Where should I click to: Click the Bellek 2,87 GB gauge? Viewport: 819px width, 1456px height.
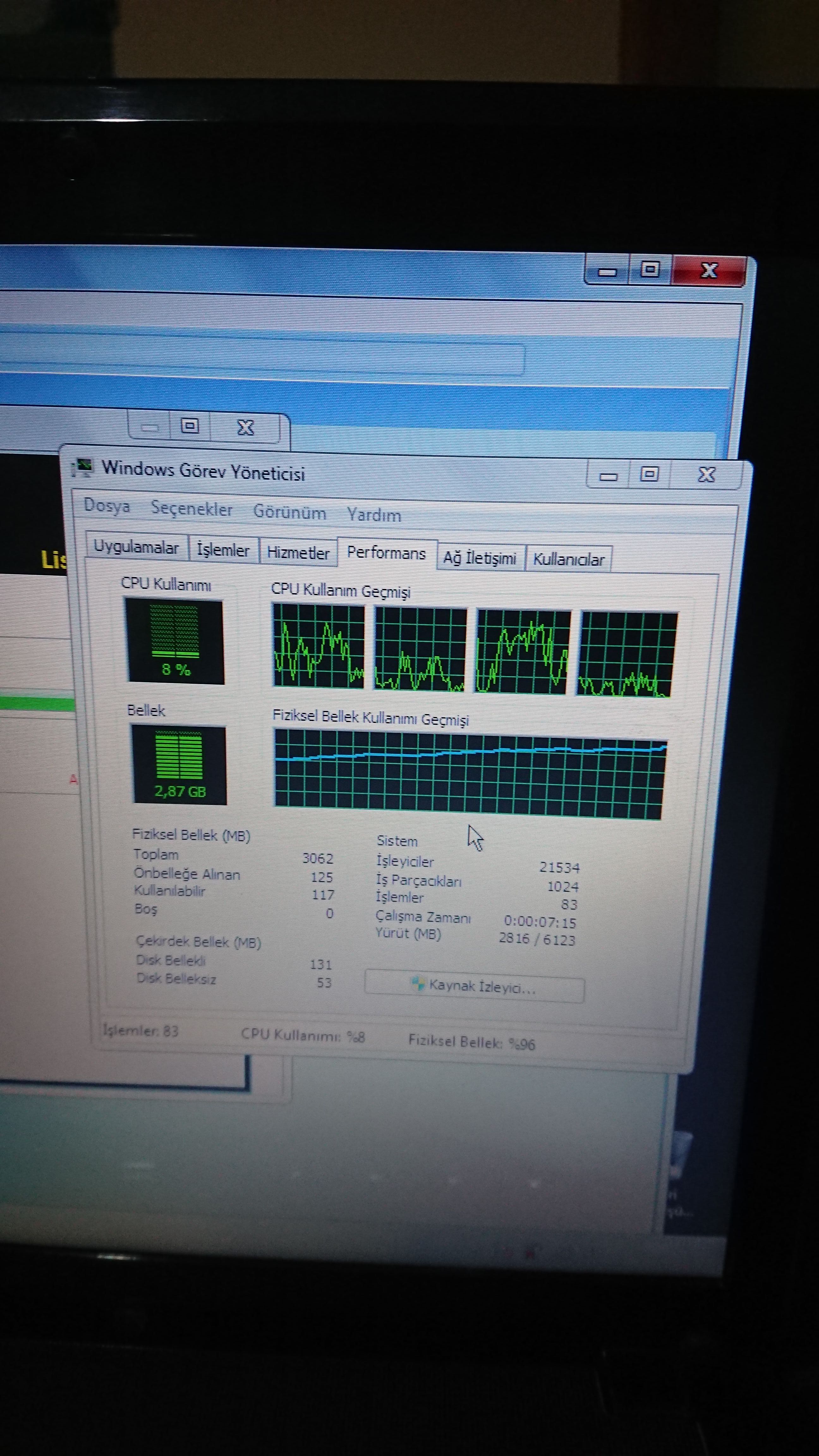pos(179,765)
